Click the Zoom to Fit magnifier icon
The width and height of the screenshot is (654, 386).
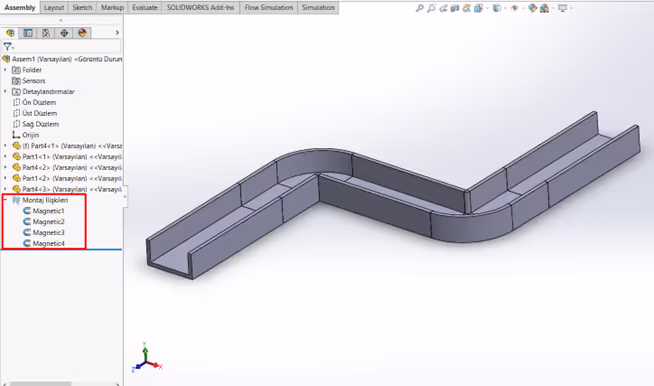click(x=420, y=8)
